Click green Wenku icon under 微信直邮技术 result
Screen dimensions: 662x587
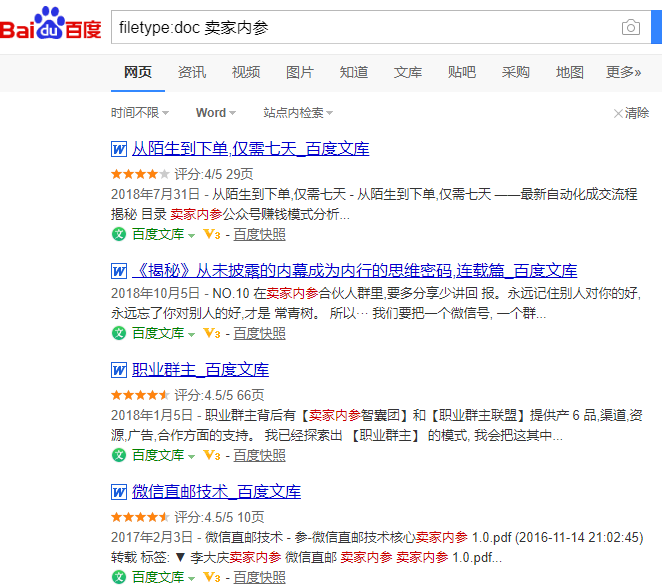(x=119, y=577)
